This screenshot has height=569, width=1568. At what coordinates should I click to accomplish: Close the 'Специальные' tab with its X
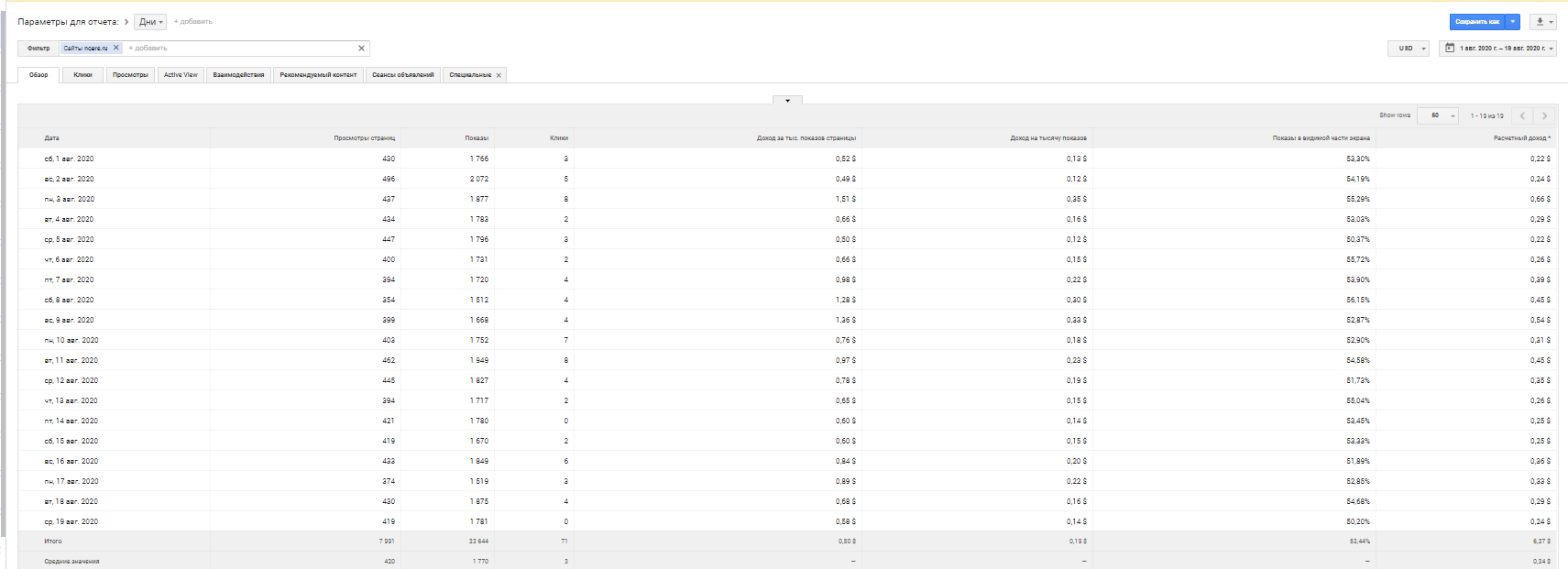pos(499,75)
